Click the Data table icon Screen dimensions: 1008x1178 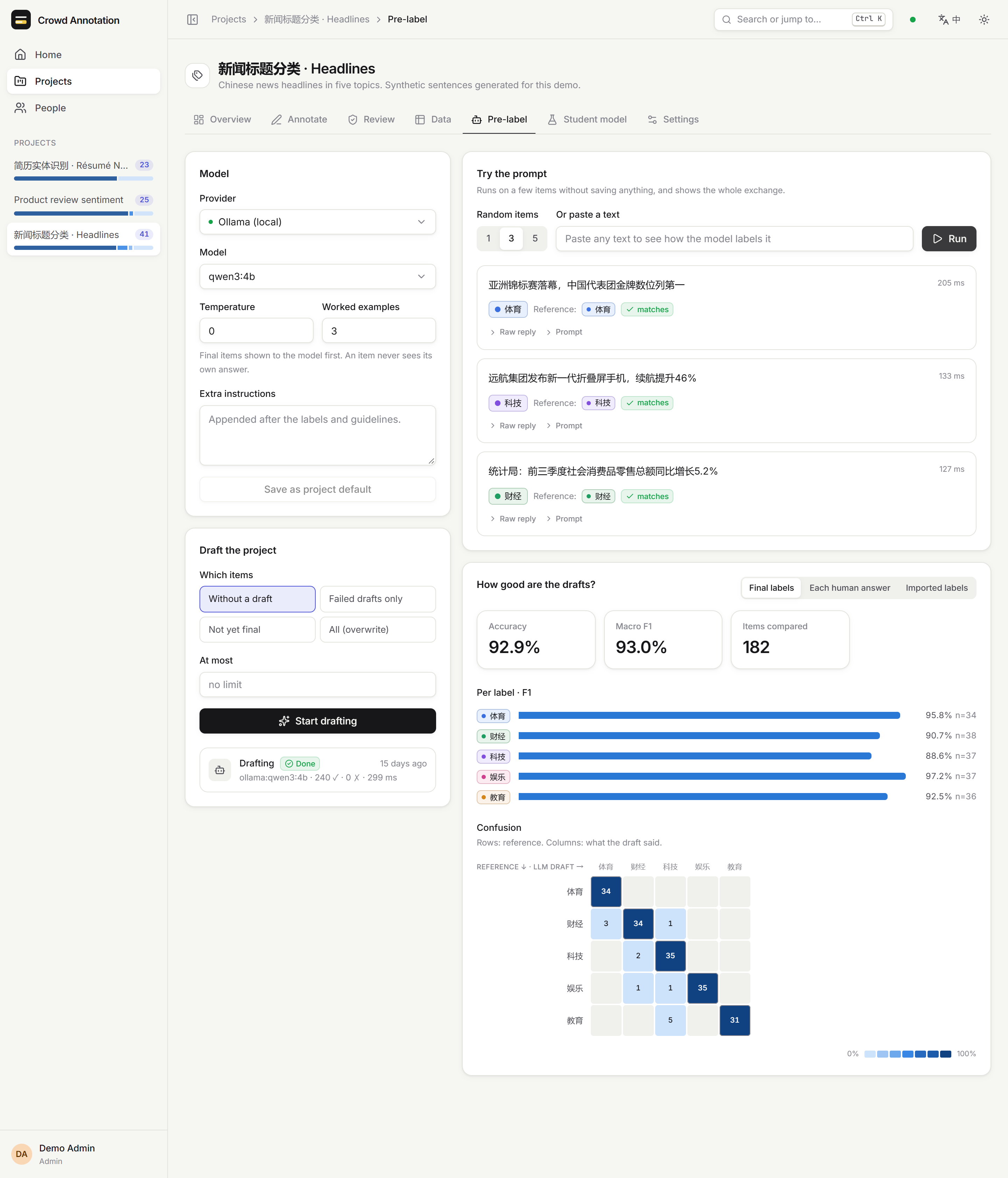pos(420,119)
